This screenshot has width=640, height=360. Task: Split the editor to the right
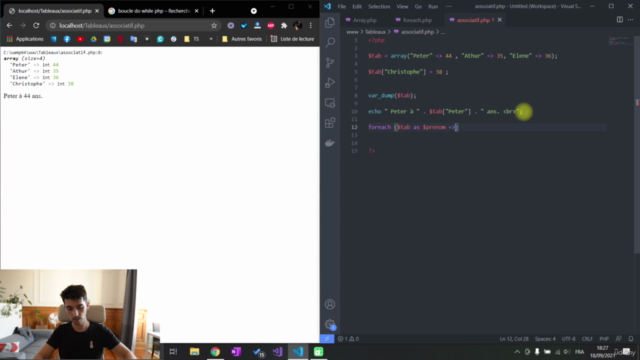tap(620, 20)
